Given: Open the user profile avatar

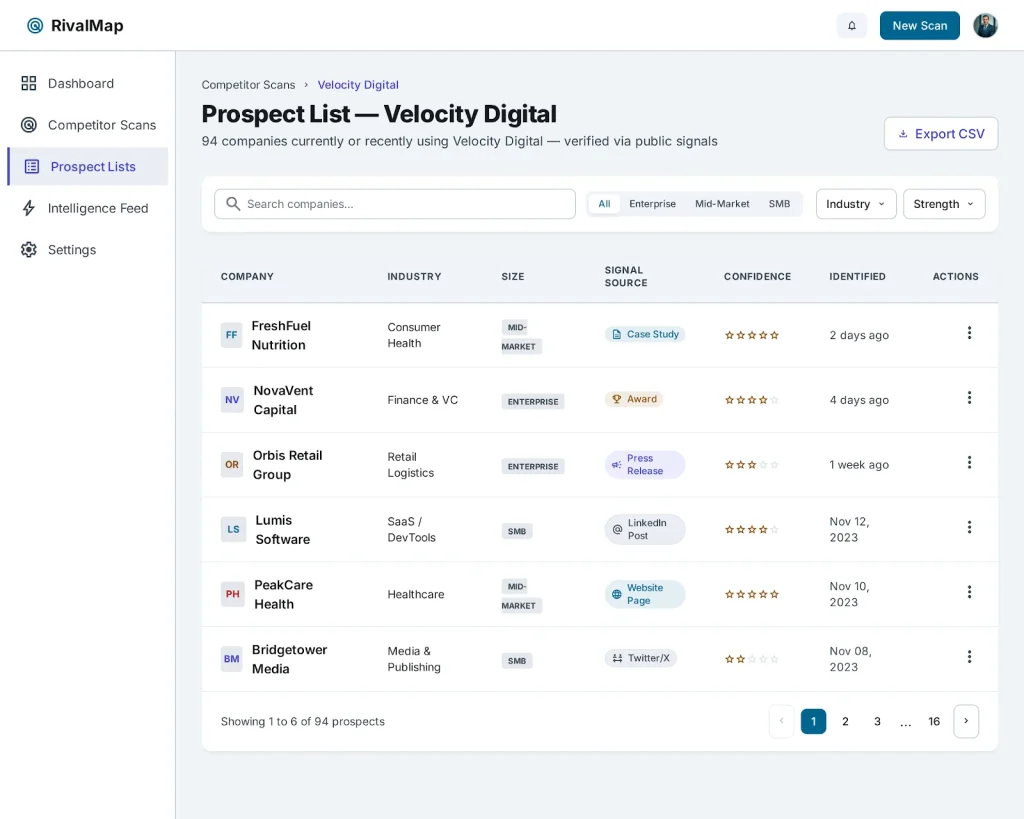Looking at the screenshot, I should (x=985, y=25).
